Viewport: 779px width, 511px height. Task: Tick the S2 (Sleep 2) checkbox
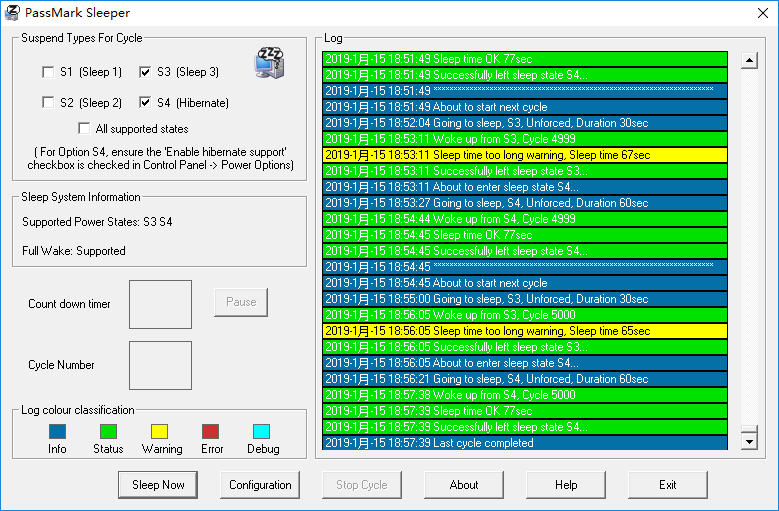pos(48,103)
